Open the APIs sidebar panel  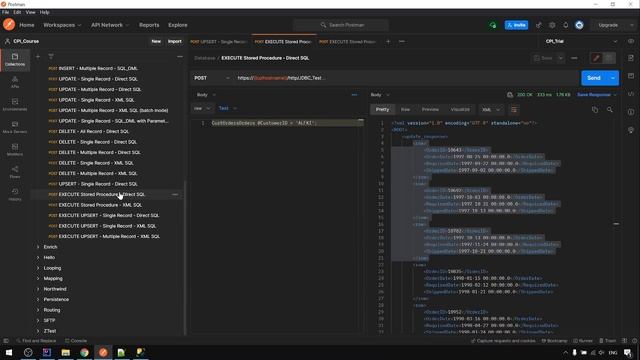tap(15, 82)
